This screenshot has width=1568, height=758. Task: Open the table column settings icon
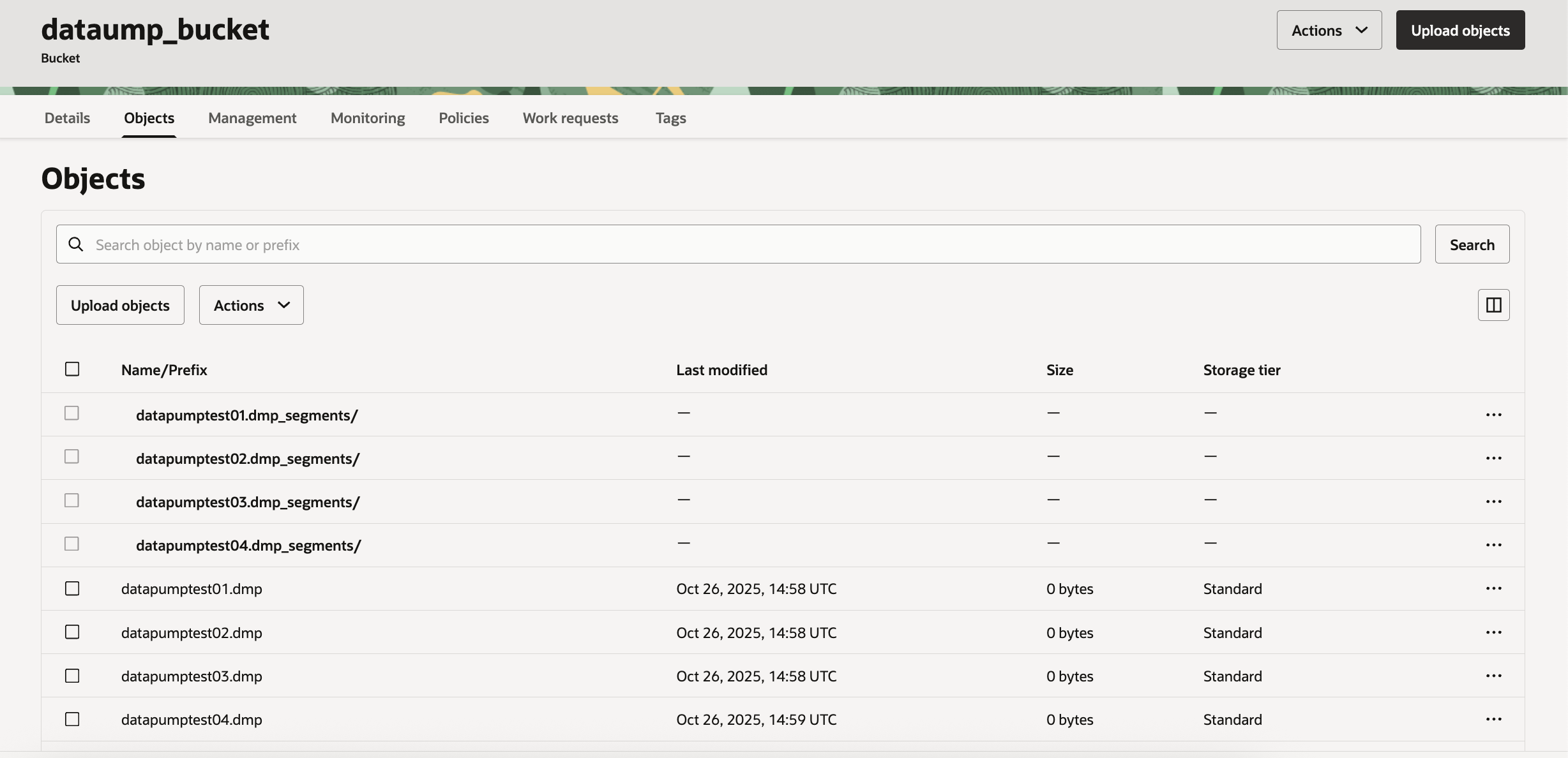tap(1493, 305)
